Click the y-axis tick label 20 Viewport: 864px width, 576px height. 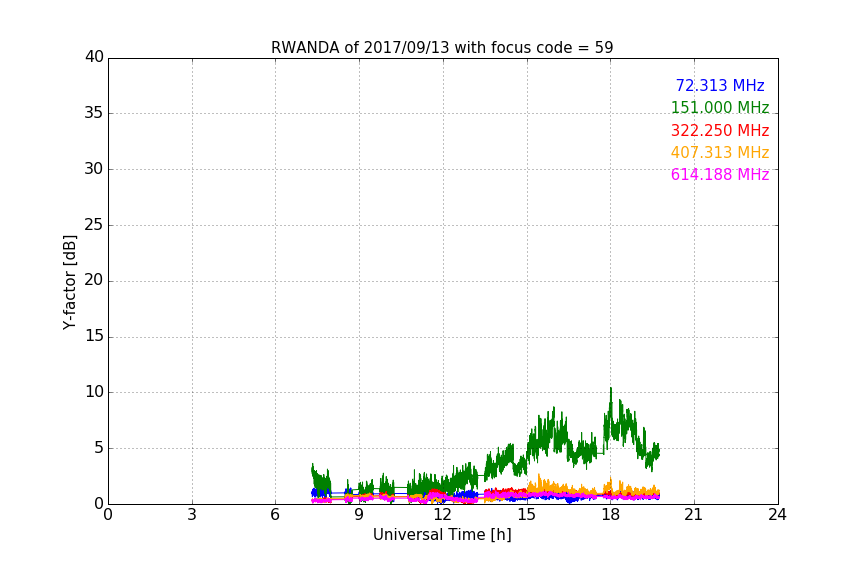[x=94, y=281]
